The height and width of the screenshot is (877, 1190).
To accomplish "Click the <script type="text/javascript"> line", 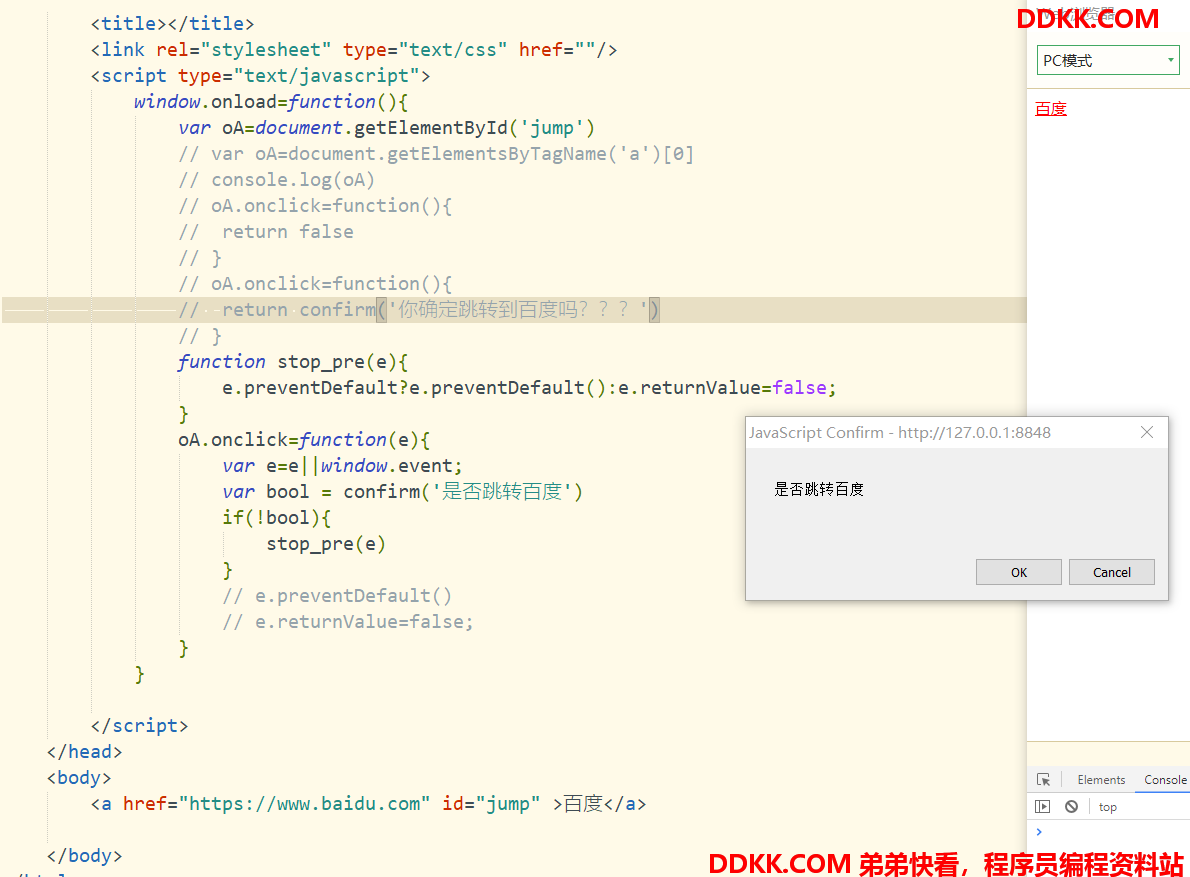I will (x=260, y=76).
